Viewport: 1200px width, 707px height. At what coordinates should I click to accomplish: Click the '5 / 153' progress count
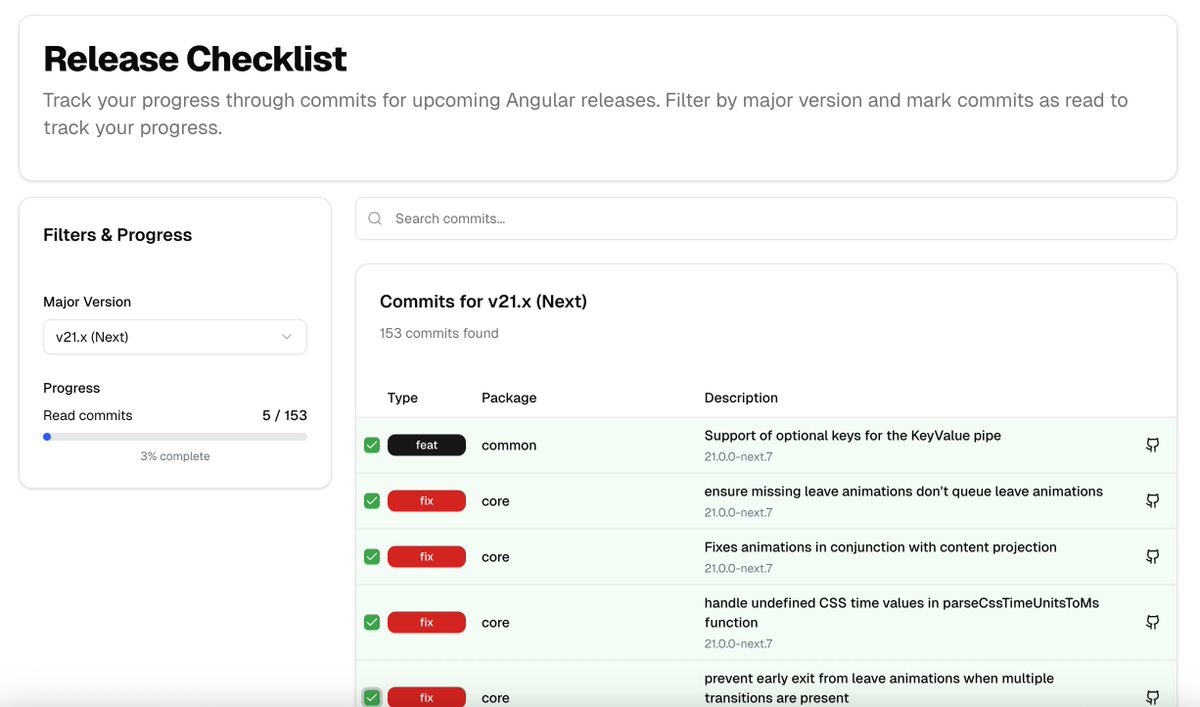click(x=285, y=415)
